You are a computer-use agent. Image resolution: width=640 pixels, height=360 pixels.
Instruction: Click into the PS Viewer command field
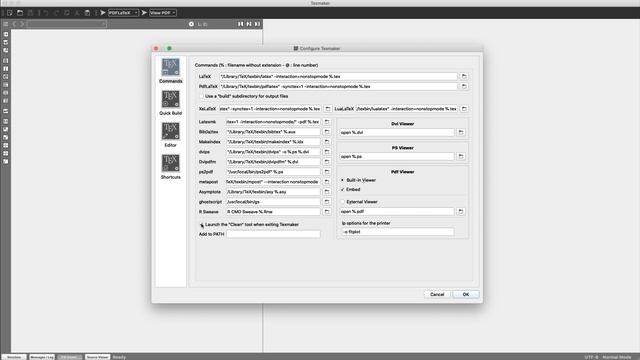[x=397, y=156]
